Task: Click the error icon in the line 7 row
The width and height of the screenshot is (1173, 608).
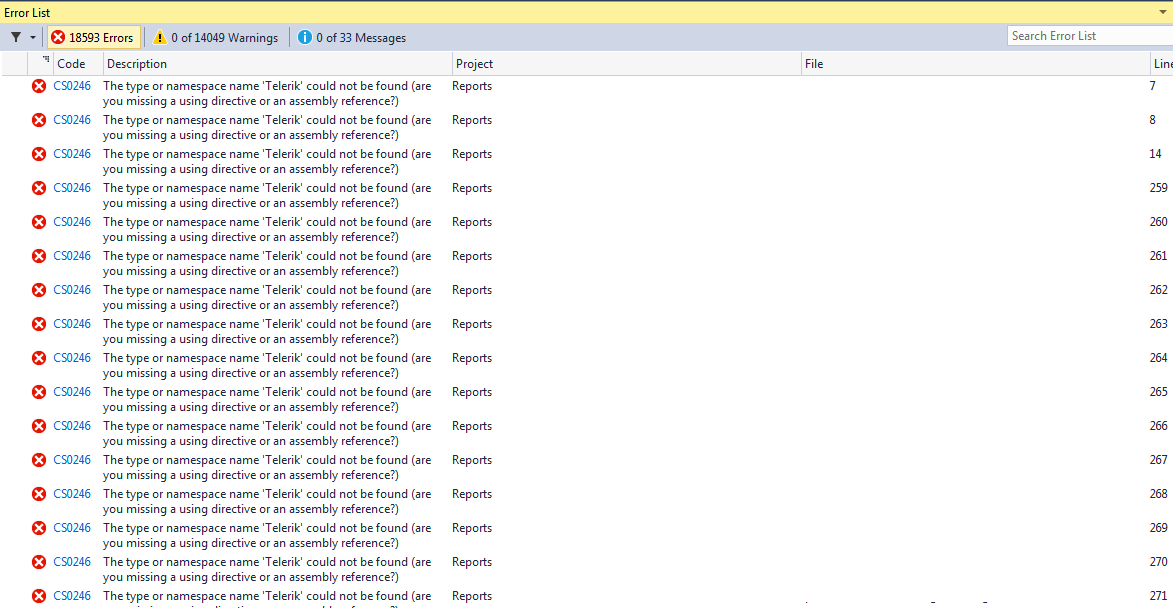Action: click(x=39, y=86)
